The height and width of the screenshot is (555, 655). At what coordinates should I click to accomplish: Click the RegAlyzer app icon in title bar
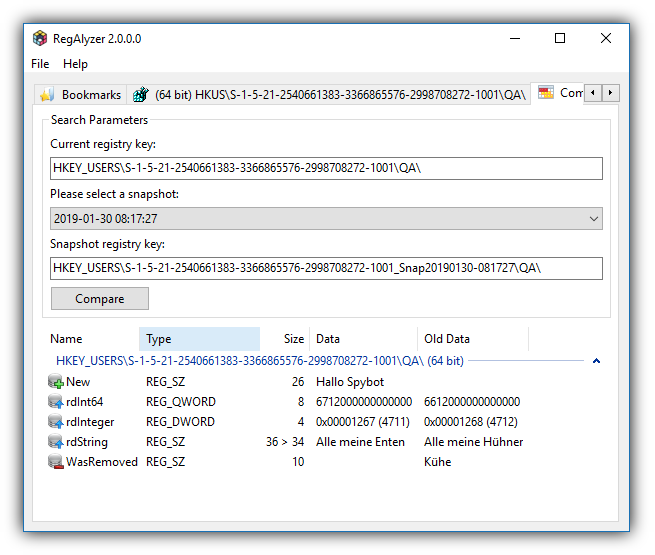[x=40, y=39]
